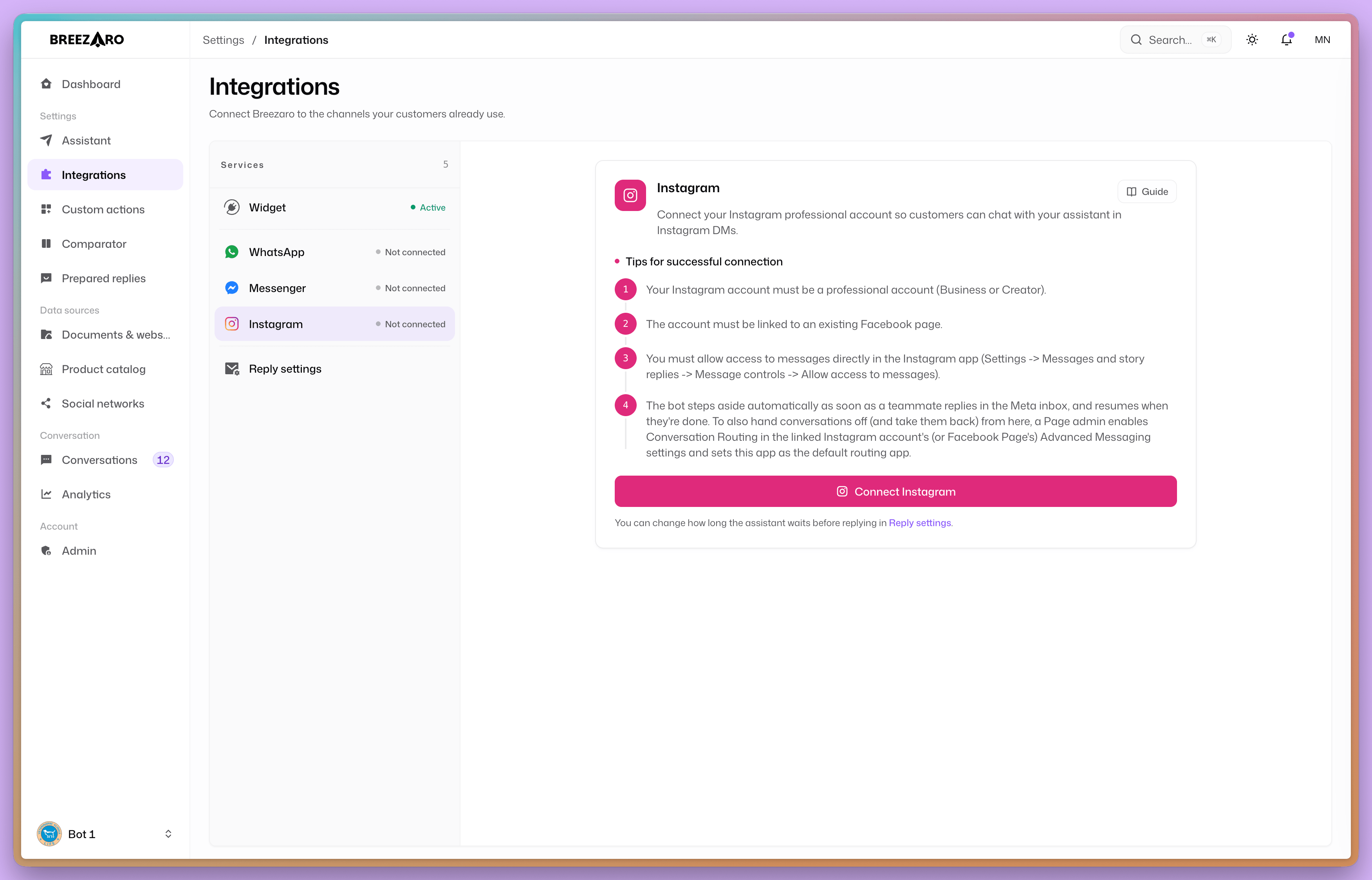The image size is (1372, 880).
Task: Click the "Integrations" page heading
Action: 274,86
